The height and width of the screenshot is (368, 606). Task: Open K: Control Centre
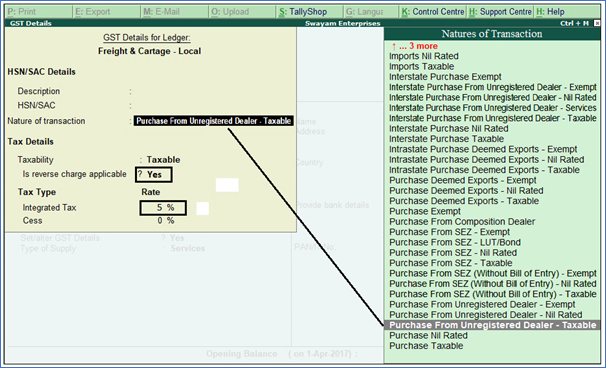click(x=433, y=12)
